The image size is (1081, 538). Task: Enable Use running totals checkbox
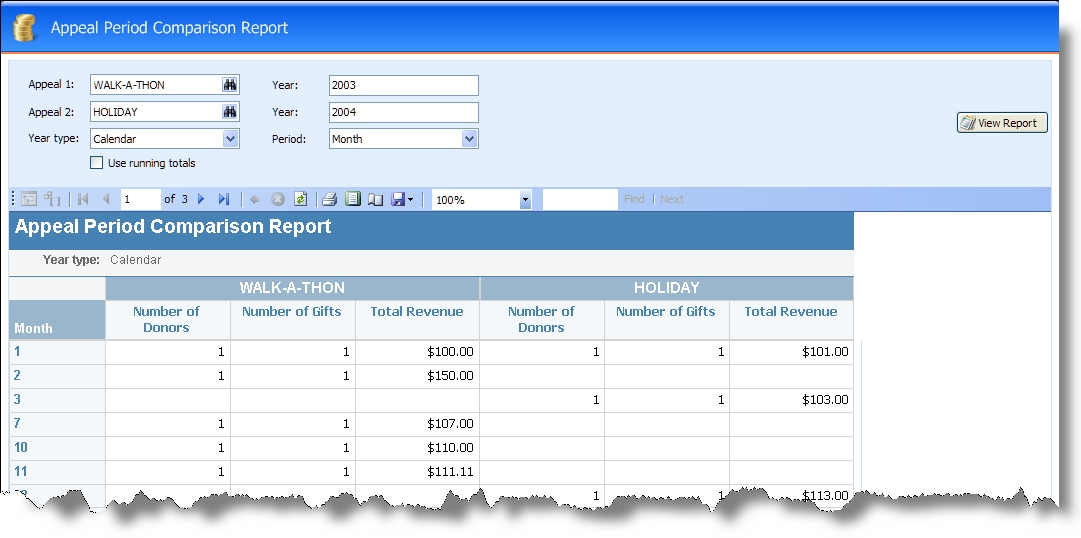tap(97, 163)
